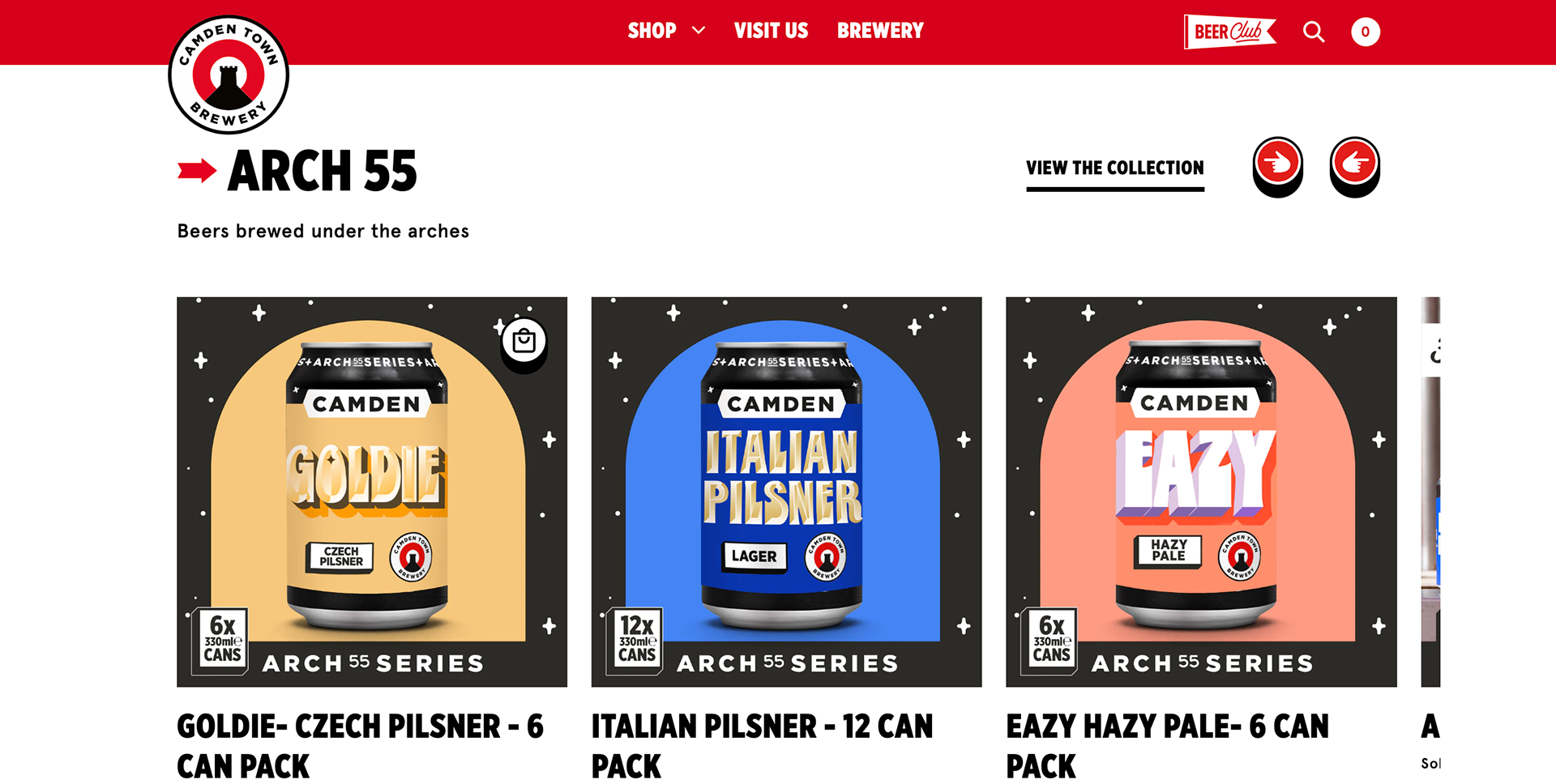Open Goldie Czech Pilsner 6 can pack title
Screen dimensions: 1556x784
click(x=361, y=746)
